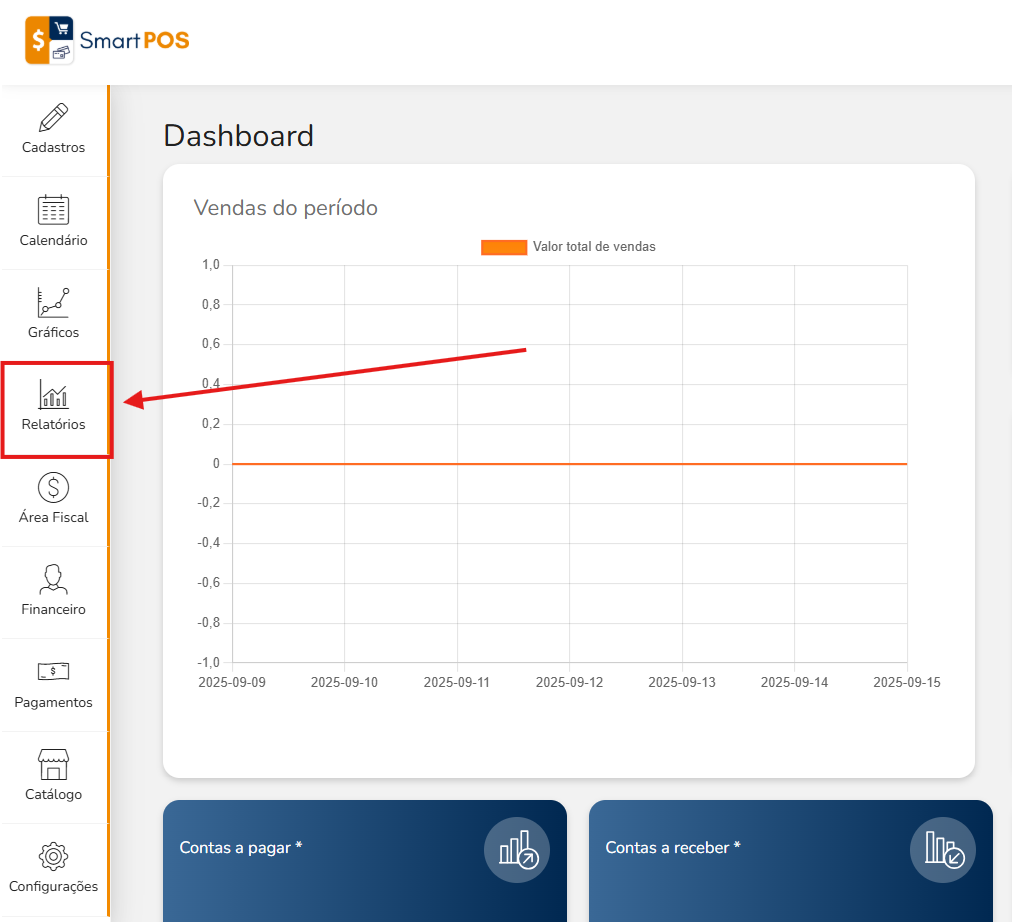Screen dimensions: 1012x922
Task: Click the Catálogo menu label
Action: point(54,794)
